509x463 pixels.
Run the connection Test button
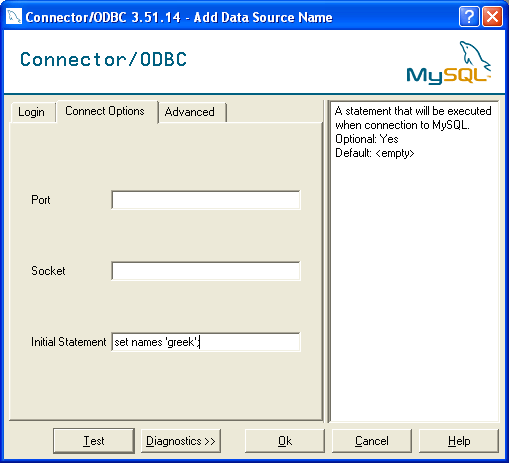tap(94, 441)
